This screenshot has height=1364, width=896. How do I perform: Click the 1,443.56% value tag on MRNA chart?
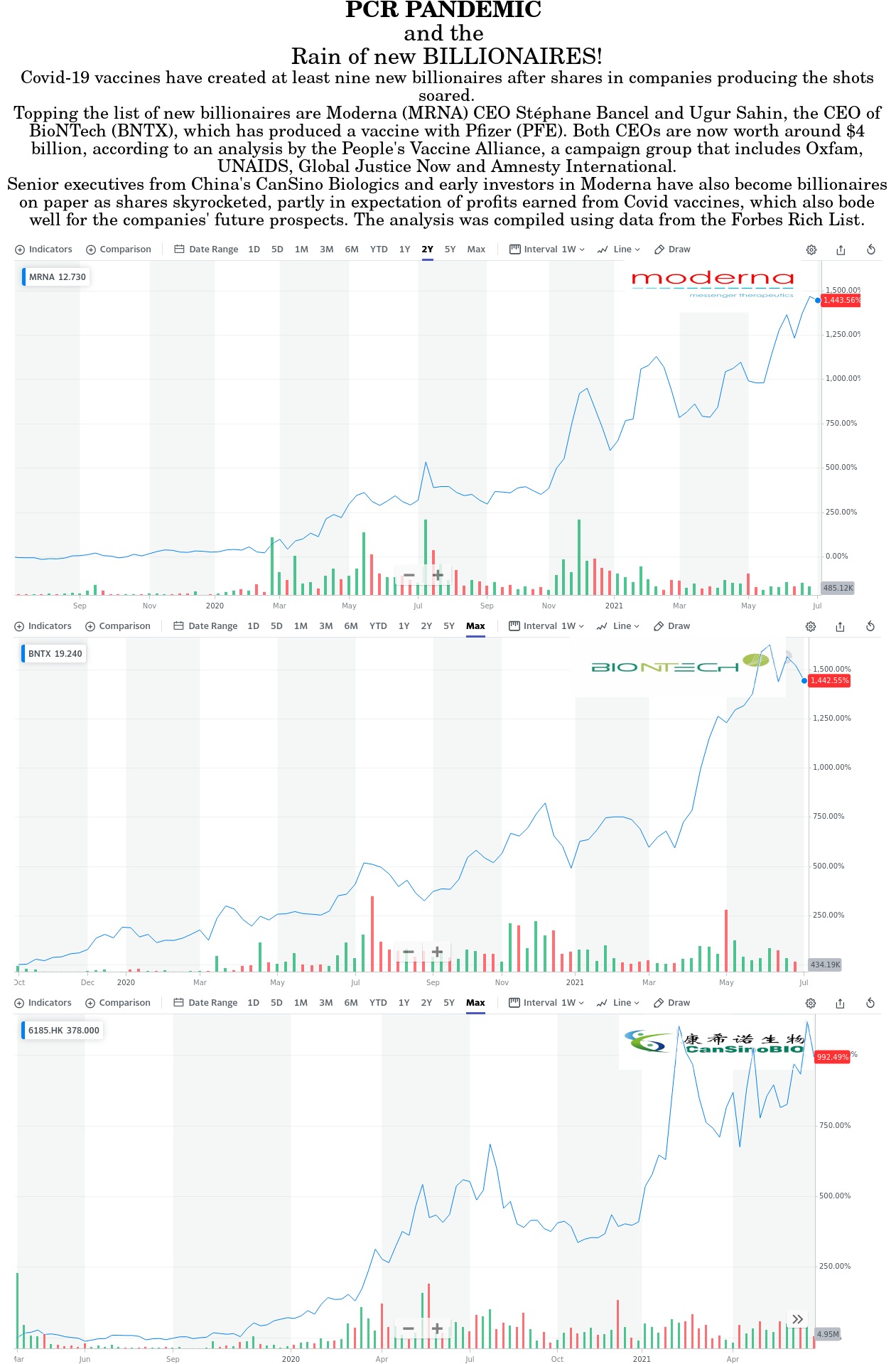coord(841,301)
